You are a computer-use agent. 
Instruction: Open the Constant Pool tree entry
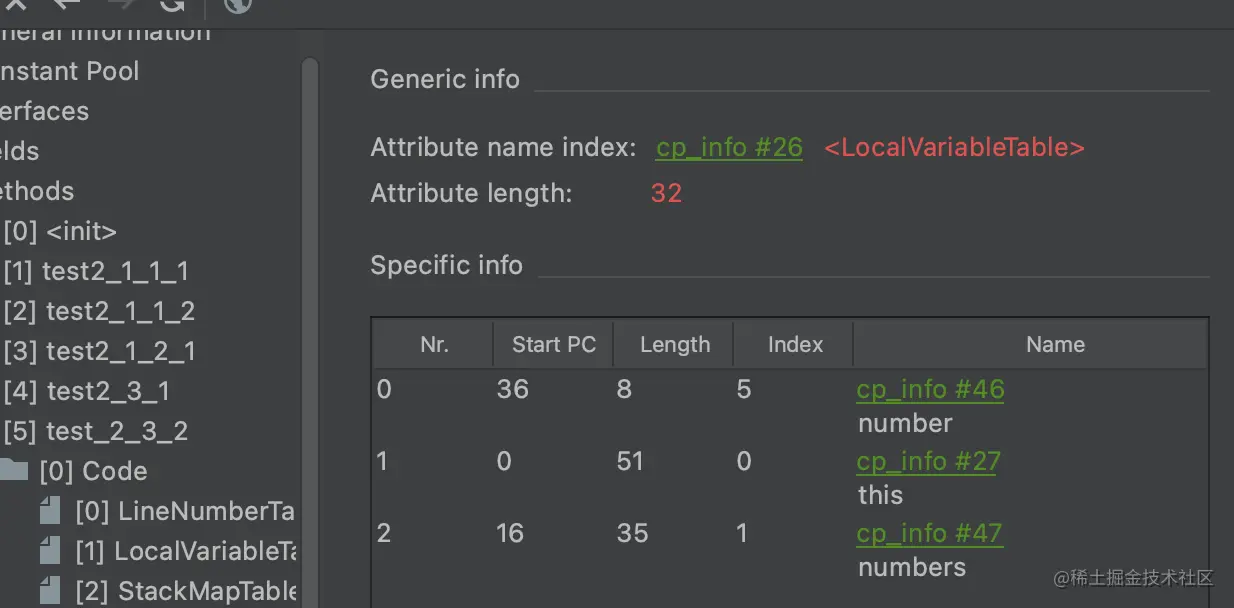click(x=68, y=72)
